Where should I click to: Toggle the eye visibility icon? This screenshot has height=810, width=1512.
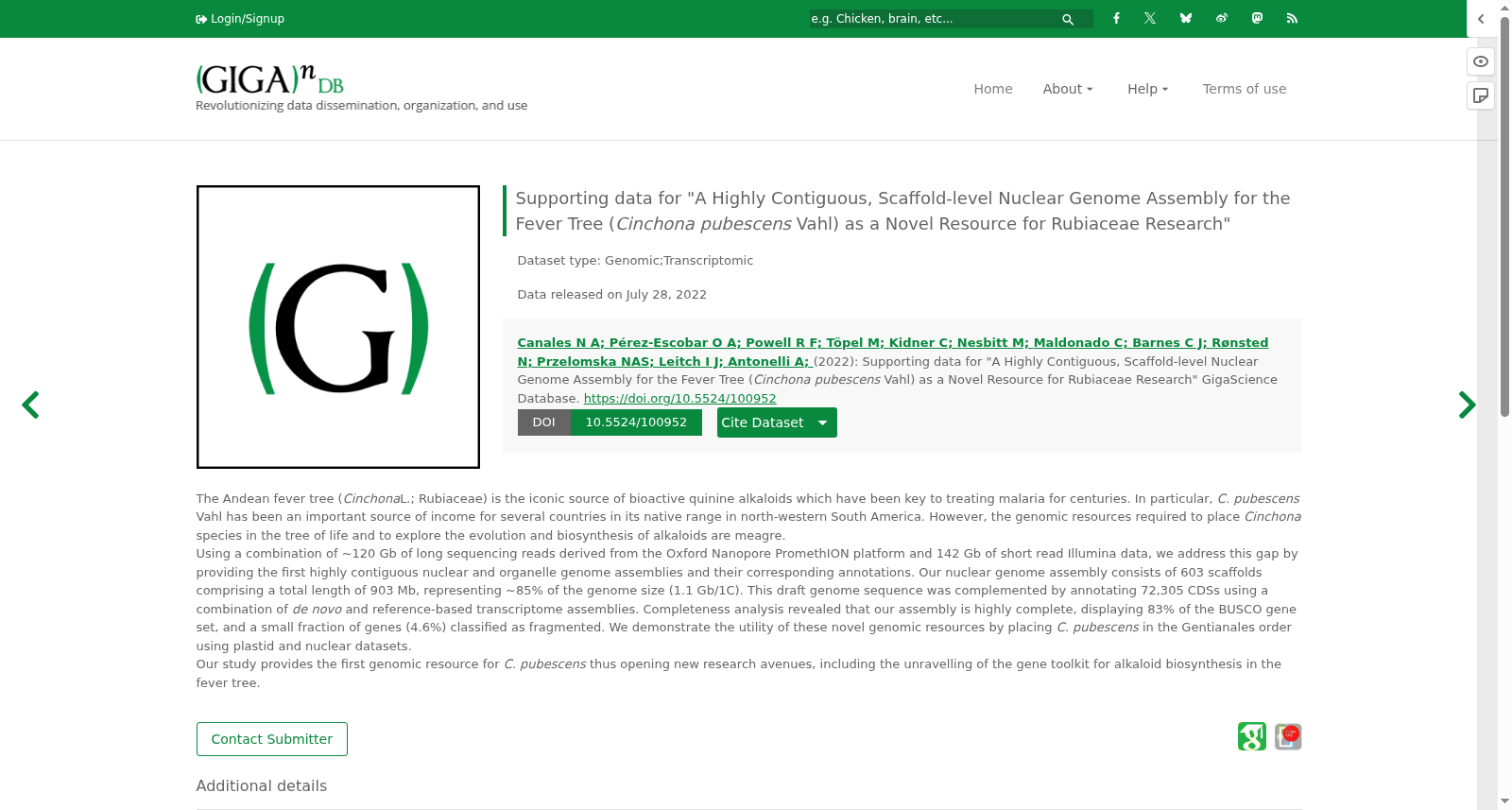point(1481,61)
